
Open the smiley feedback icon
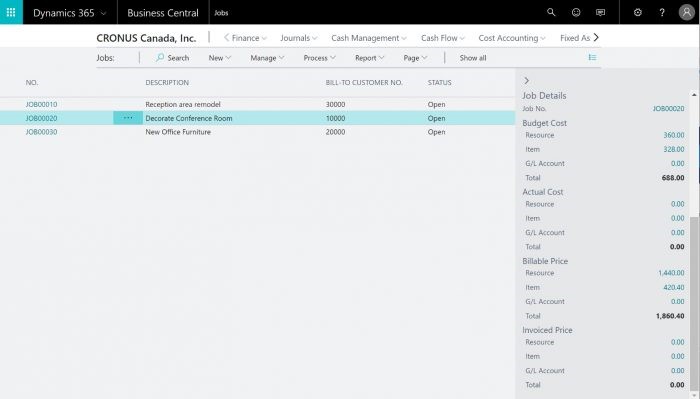[576, 12]
